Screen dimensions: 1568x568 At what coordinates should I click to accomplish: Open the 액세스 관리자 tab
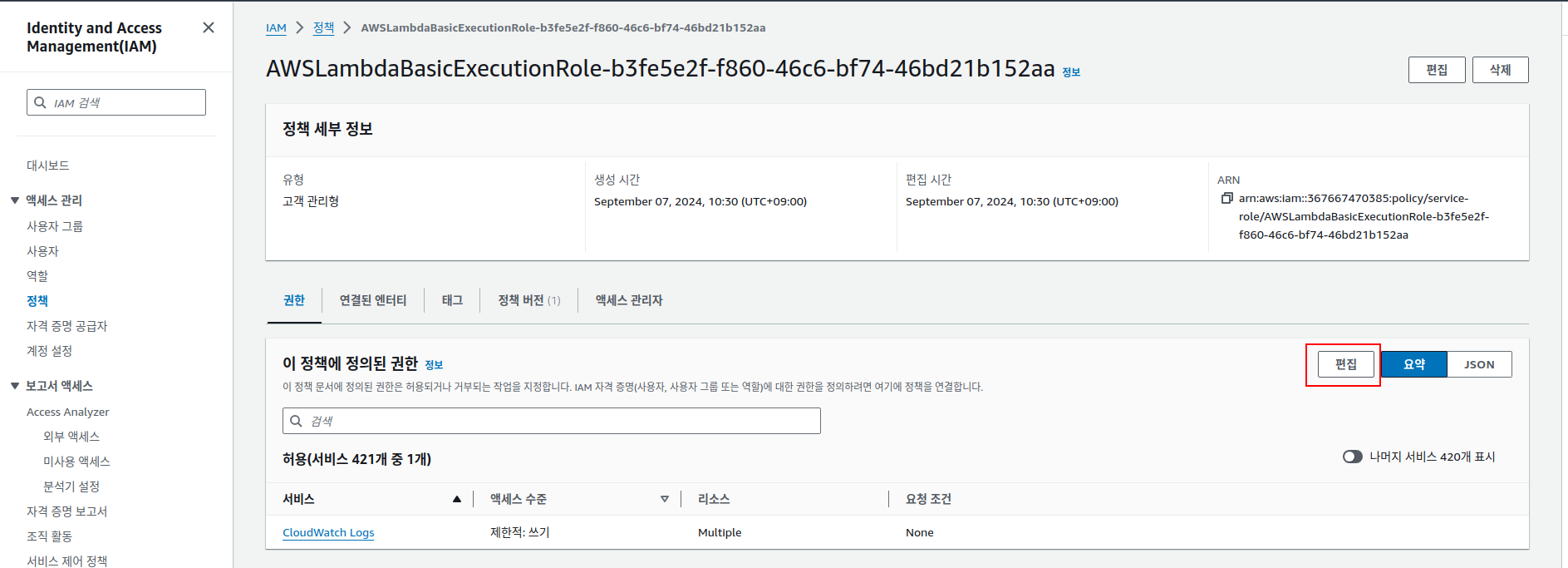(629, 300)
